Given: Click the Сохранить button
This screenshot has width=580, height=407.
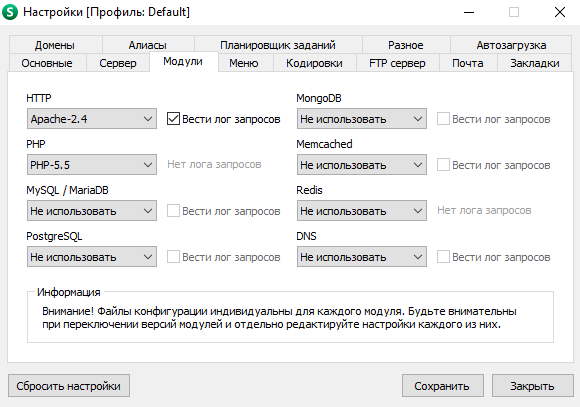Looking at the screenshot, I should [x=442, y=386].
